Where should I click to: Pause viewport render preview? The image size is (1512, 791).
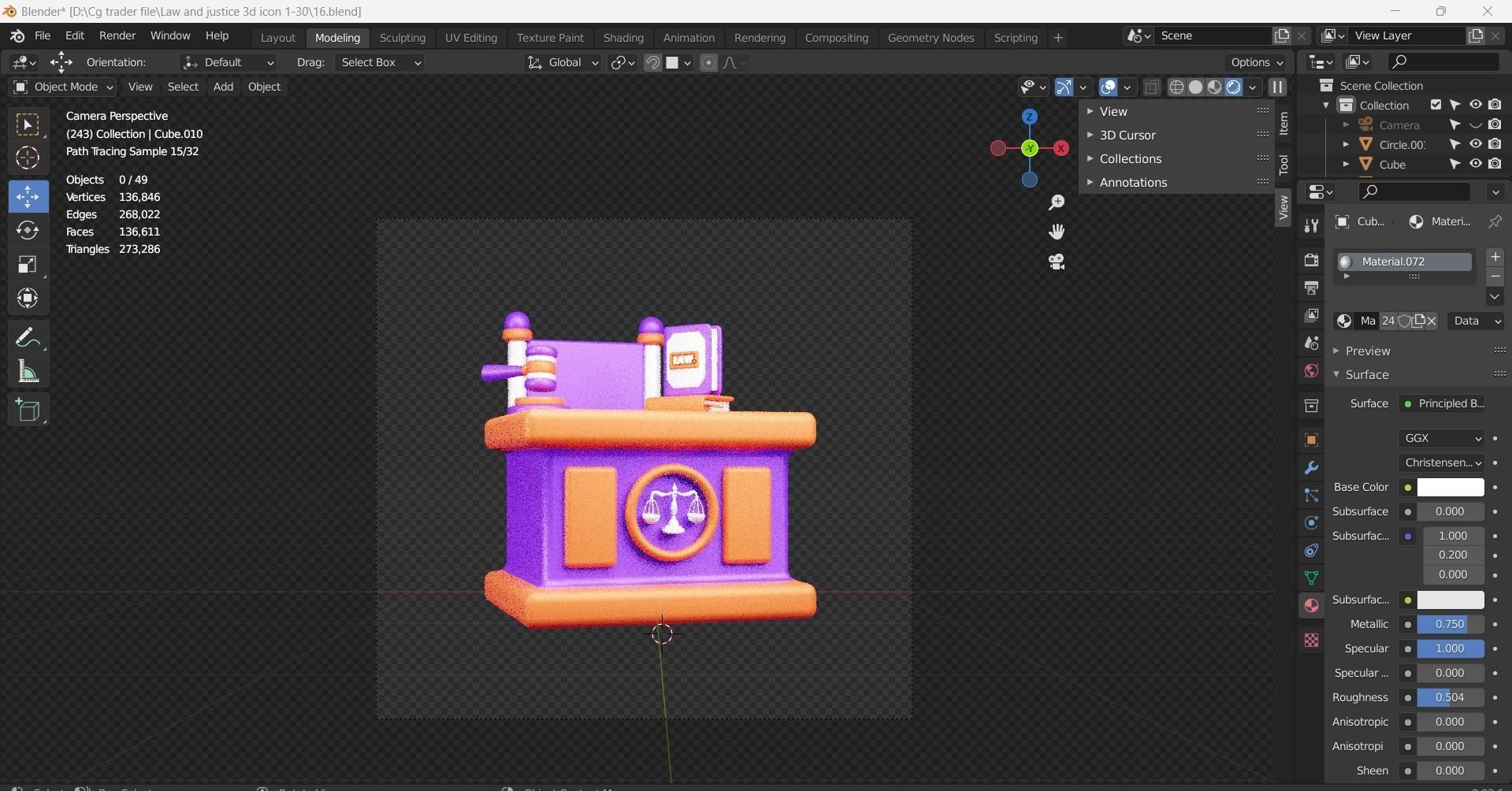[x=1277, y=87]
